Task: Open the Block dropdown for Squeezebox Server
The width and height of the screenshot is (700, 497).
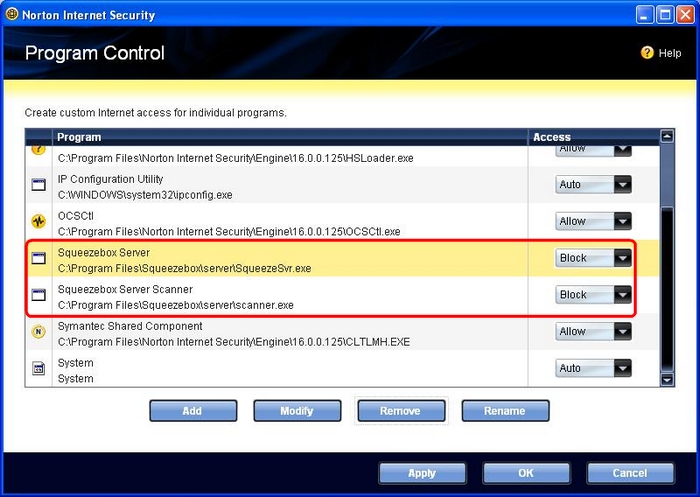Action: [593, 258]
